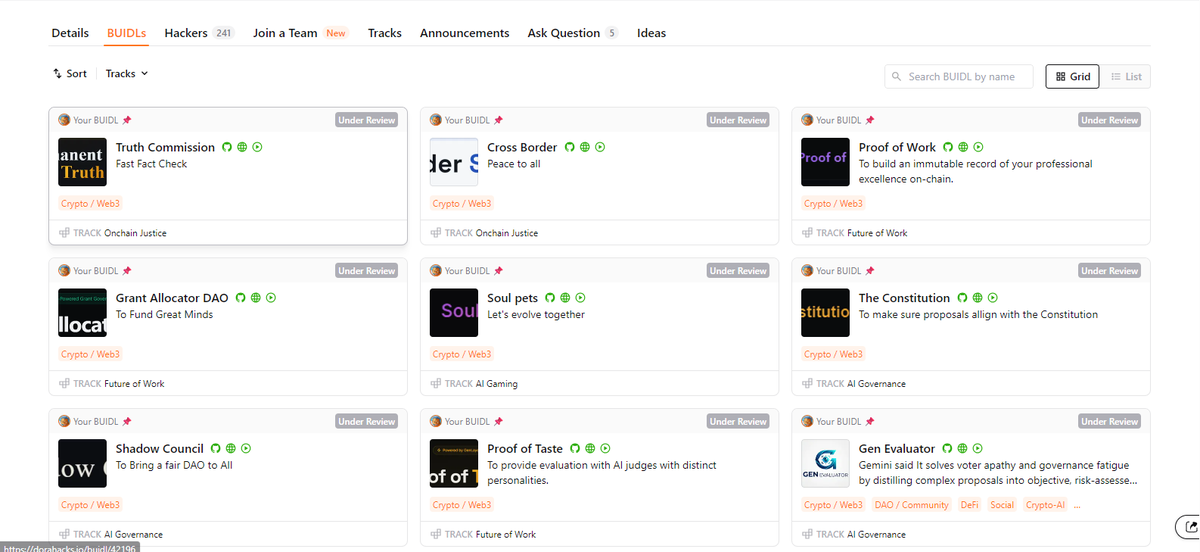Viewport: 1200px width, 552px height.
Task: Open the Cross Border project title
Action: pyautogui.click(x=522, y=147)
